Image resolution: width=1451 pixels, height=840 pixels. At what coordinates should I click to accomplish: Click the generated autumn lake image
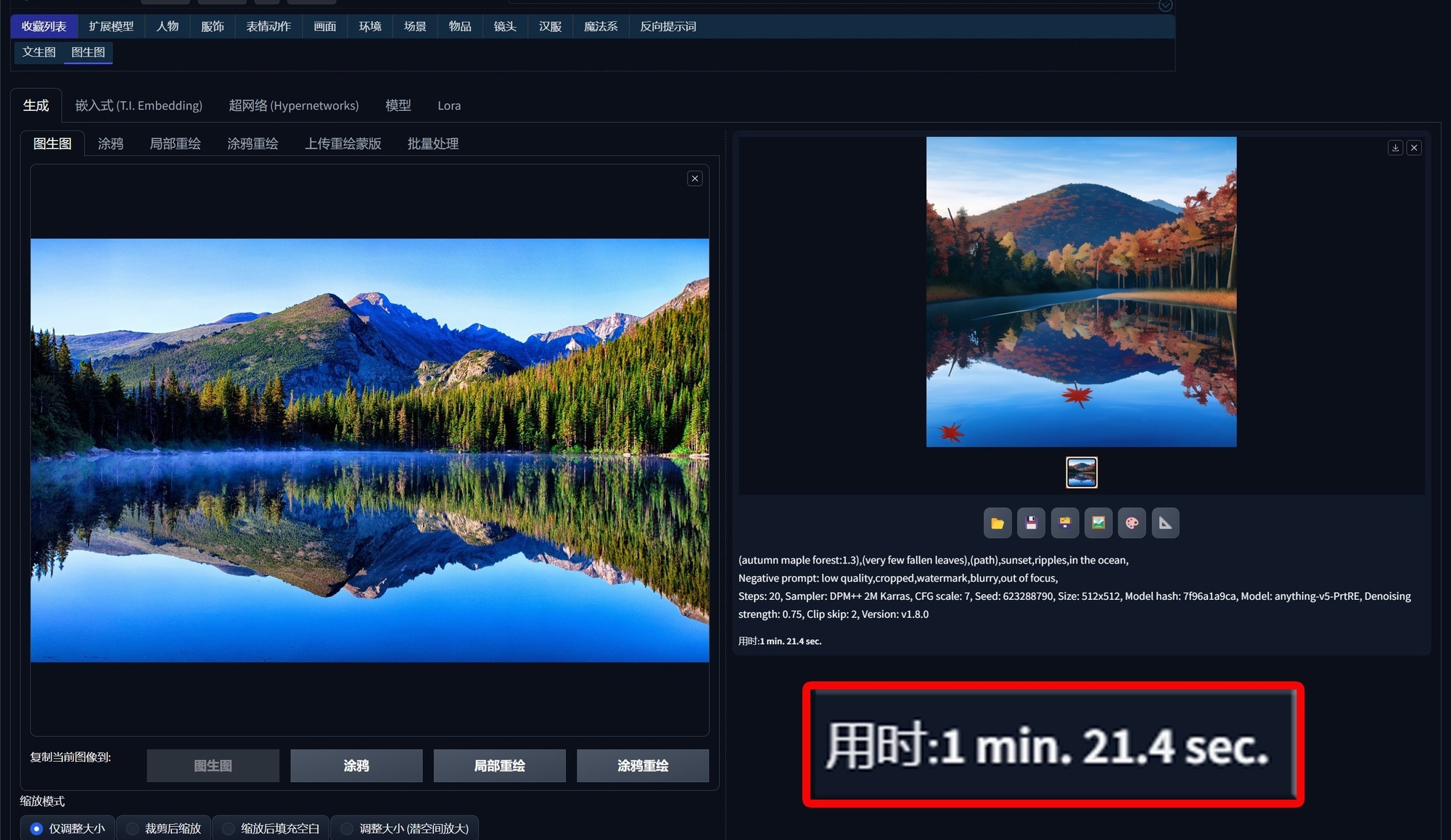coord(1082,292)
